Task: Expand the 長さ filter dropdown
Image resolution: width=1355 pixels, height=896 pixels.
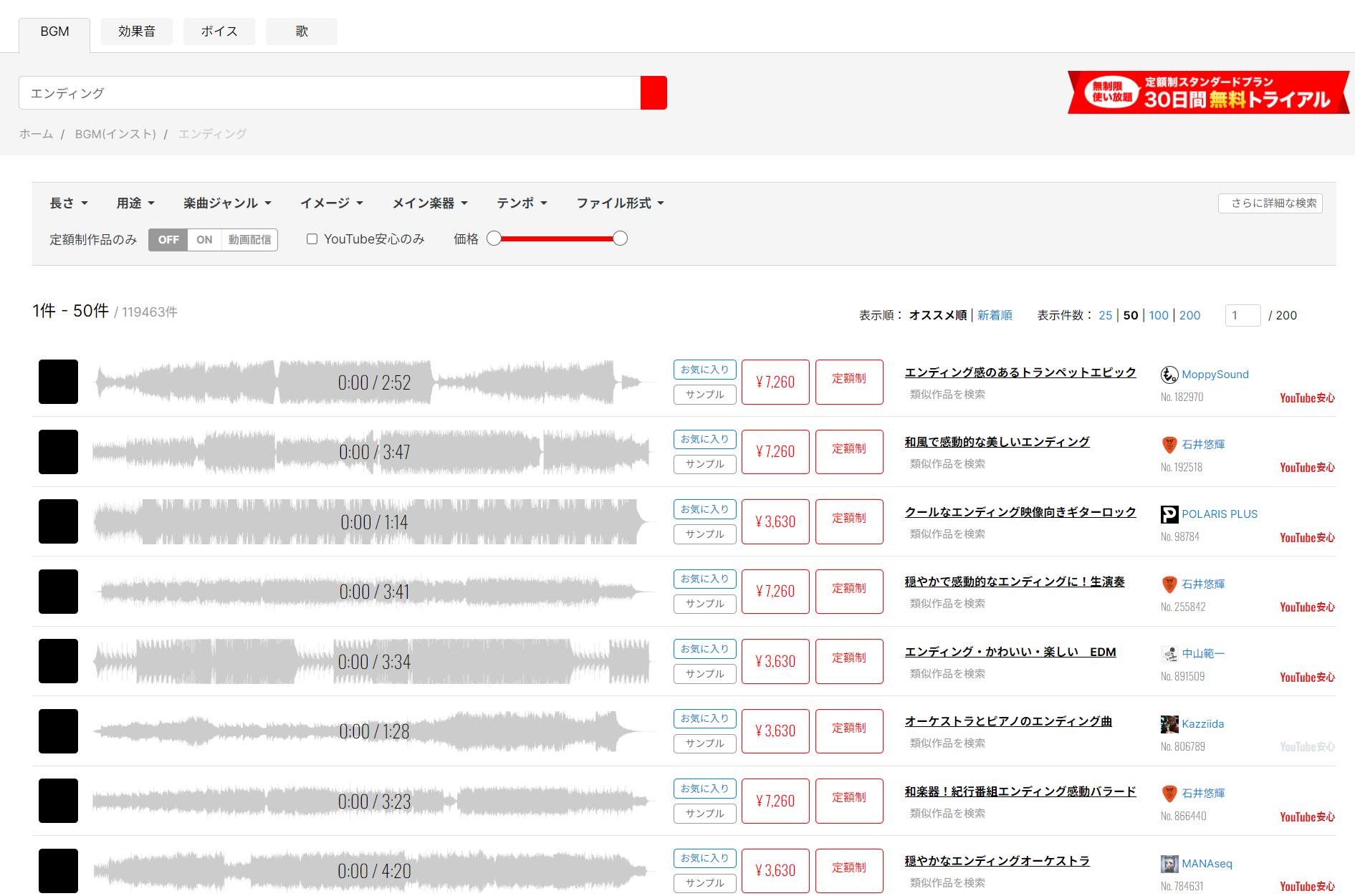Action: coord(68,203)
